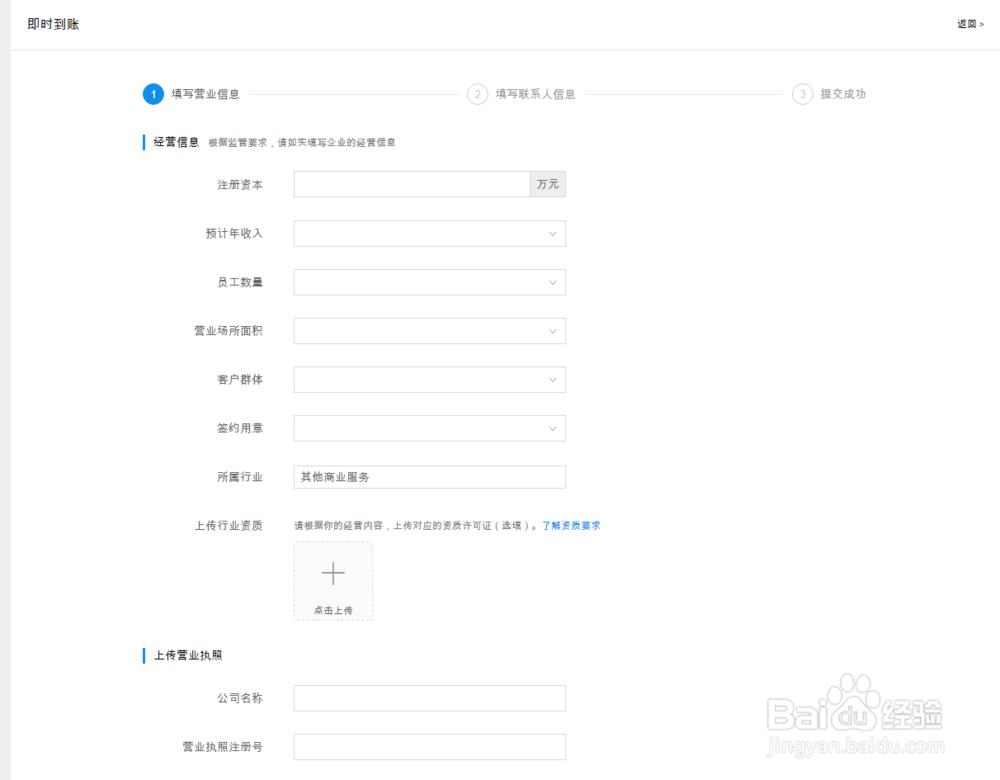The width and height of the screenshot is (1000, 780).
Task: Click the 即时到账 page title
Action: [x=54, y=23]
